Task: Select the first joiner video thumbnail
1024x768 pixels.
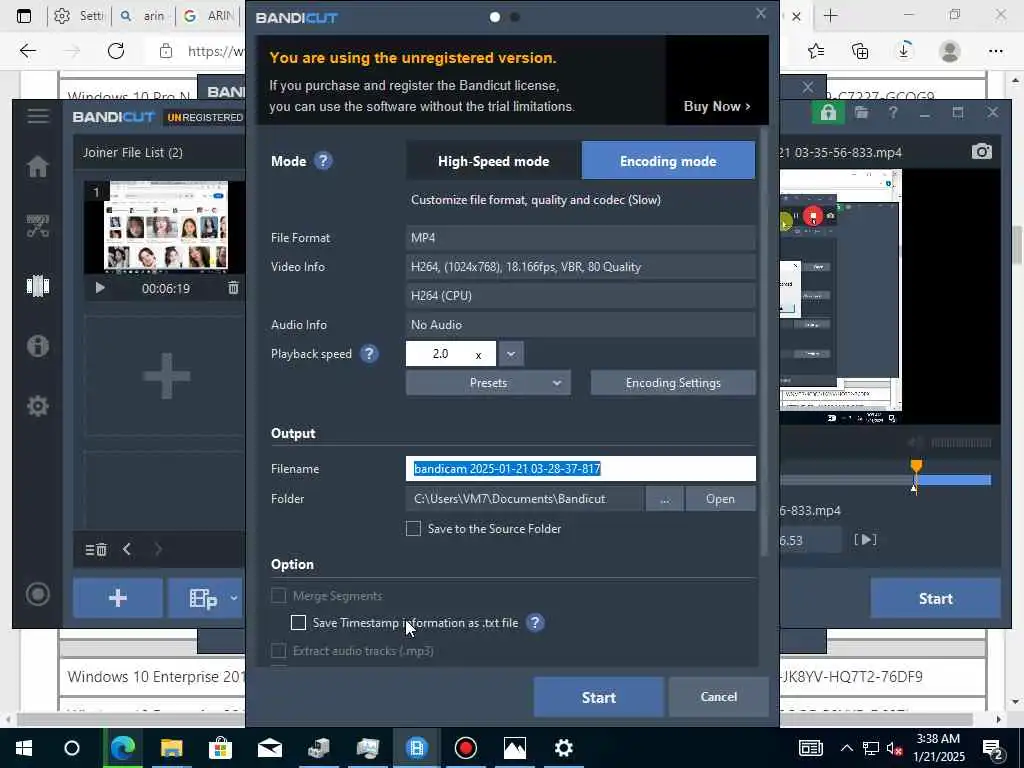Action: coord(166,226)
